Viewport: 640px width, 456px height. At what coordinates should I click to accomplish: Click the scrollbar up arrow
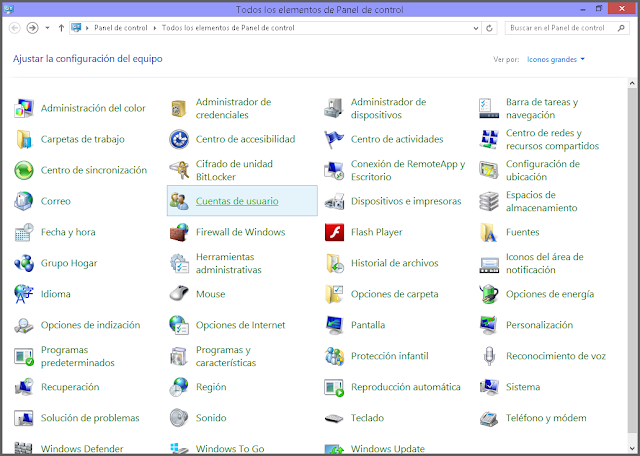632,83
